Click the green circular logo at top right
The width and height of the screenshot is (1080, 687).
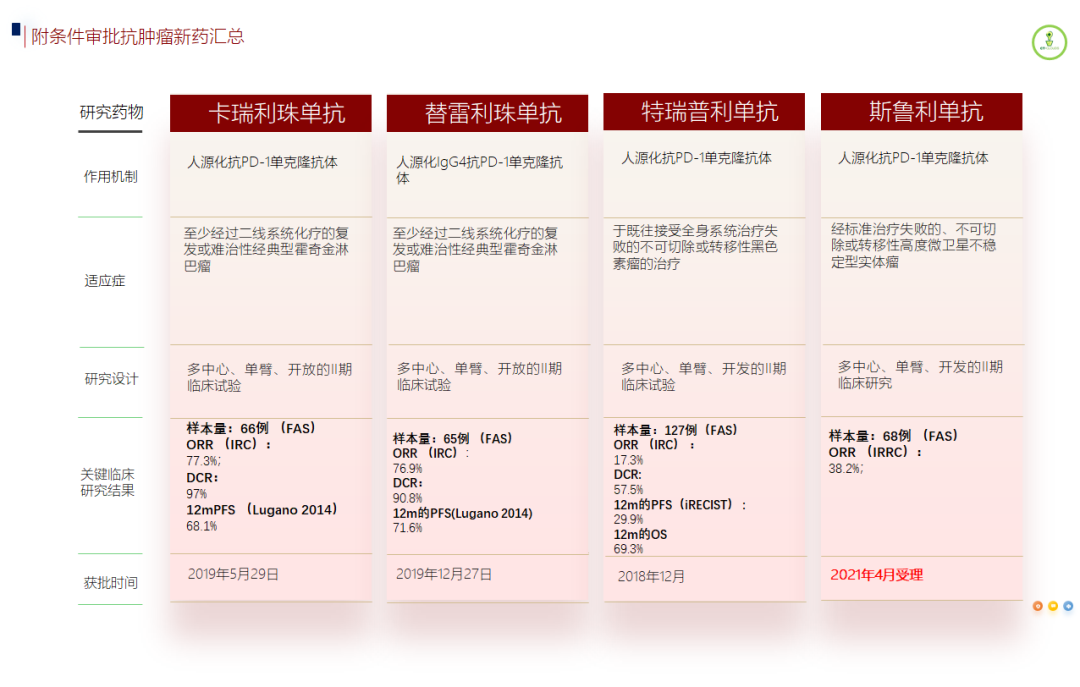(x=1049, y=41)
